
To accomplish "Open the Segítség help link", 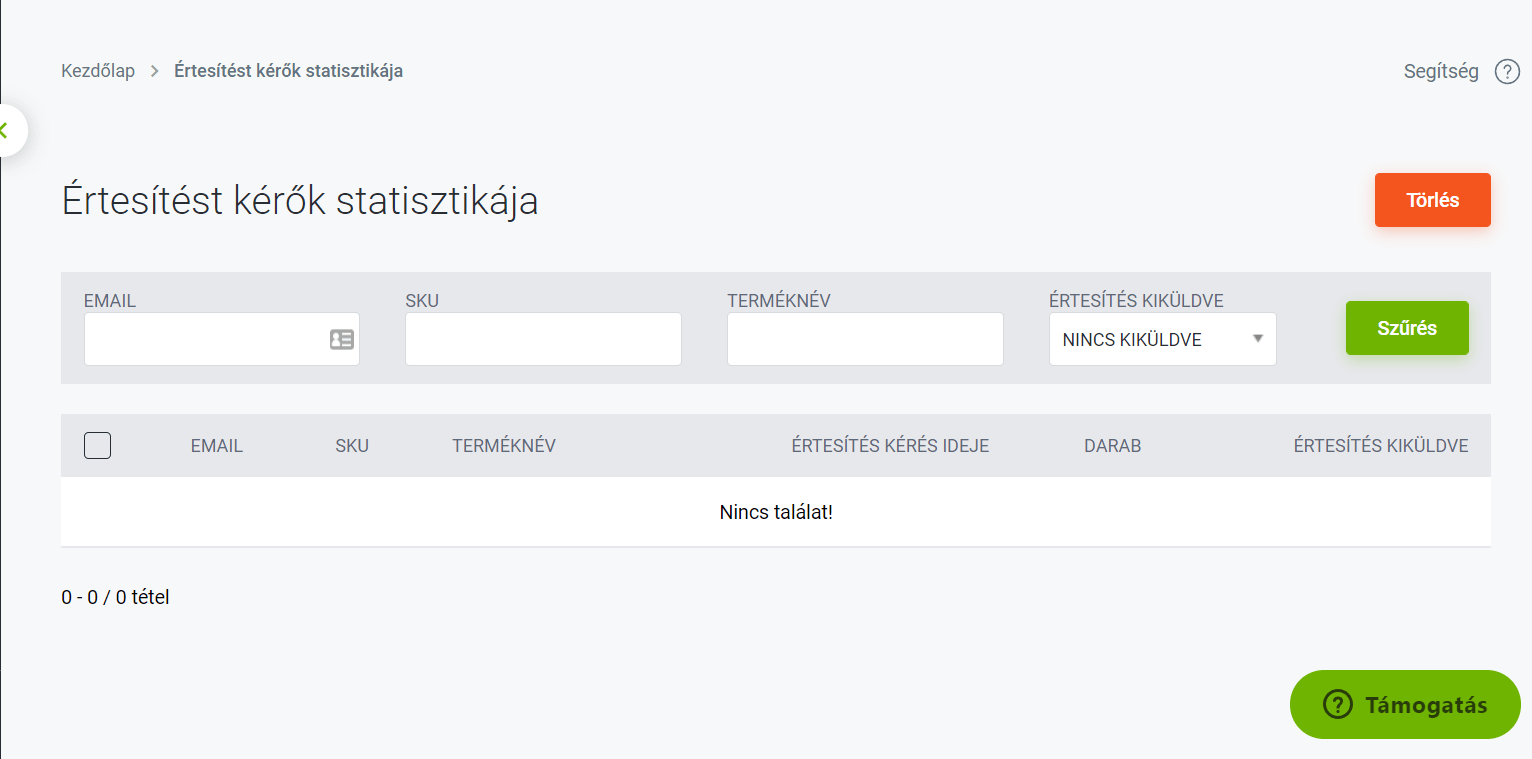I will point(1441,72).
